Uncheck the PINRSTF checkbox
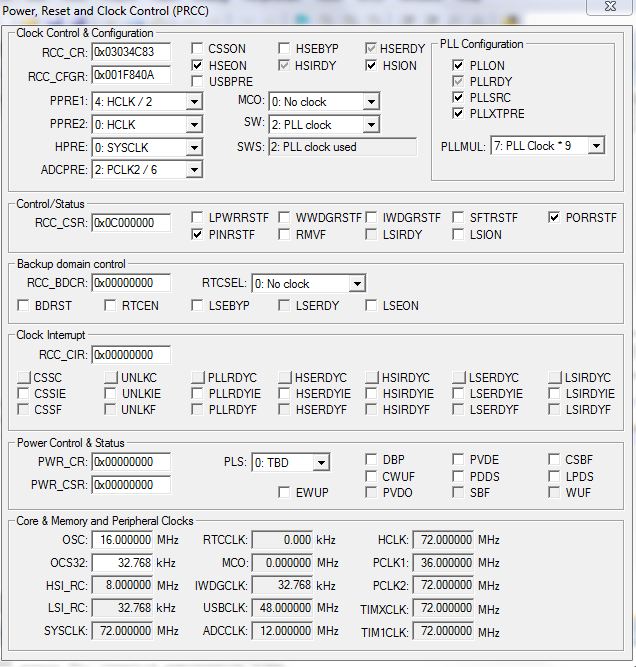 [x=197, y=234]
